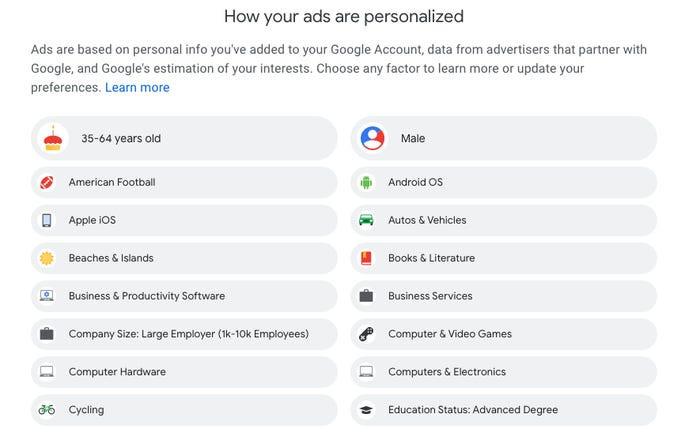
Task: Click the birthday cake age icon
Action: (53, 138)
